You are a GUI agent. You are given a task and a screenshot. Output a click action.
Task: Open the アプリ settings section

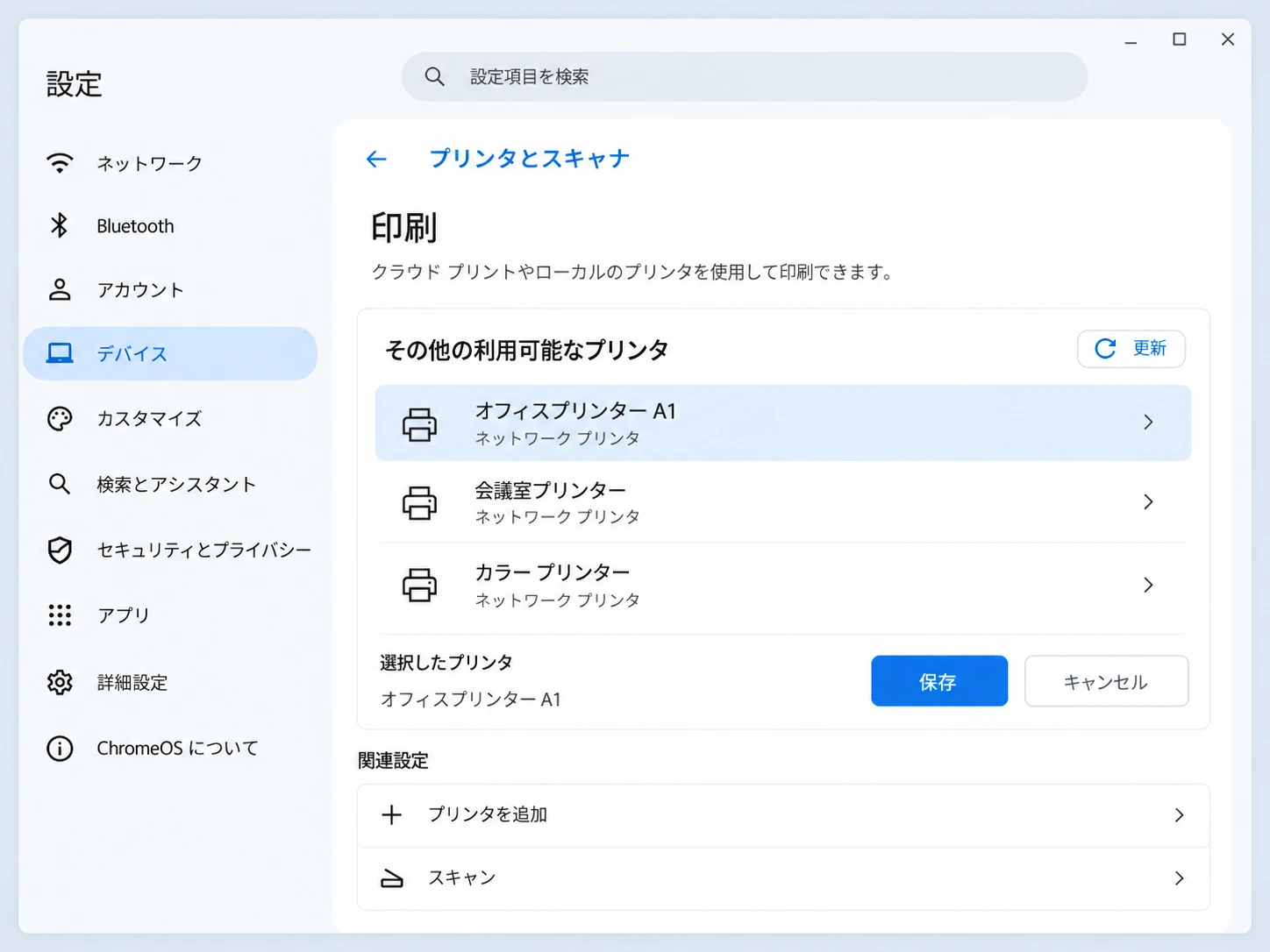point(170,615)
